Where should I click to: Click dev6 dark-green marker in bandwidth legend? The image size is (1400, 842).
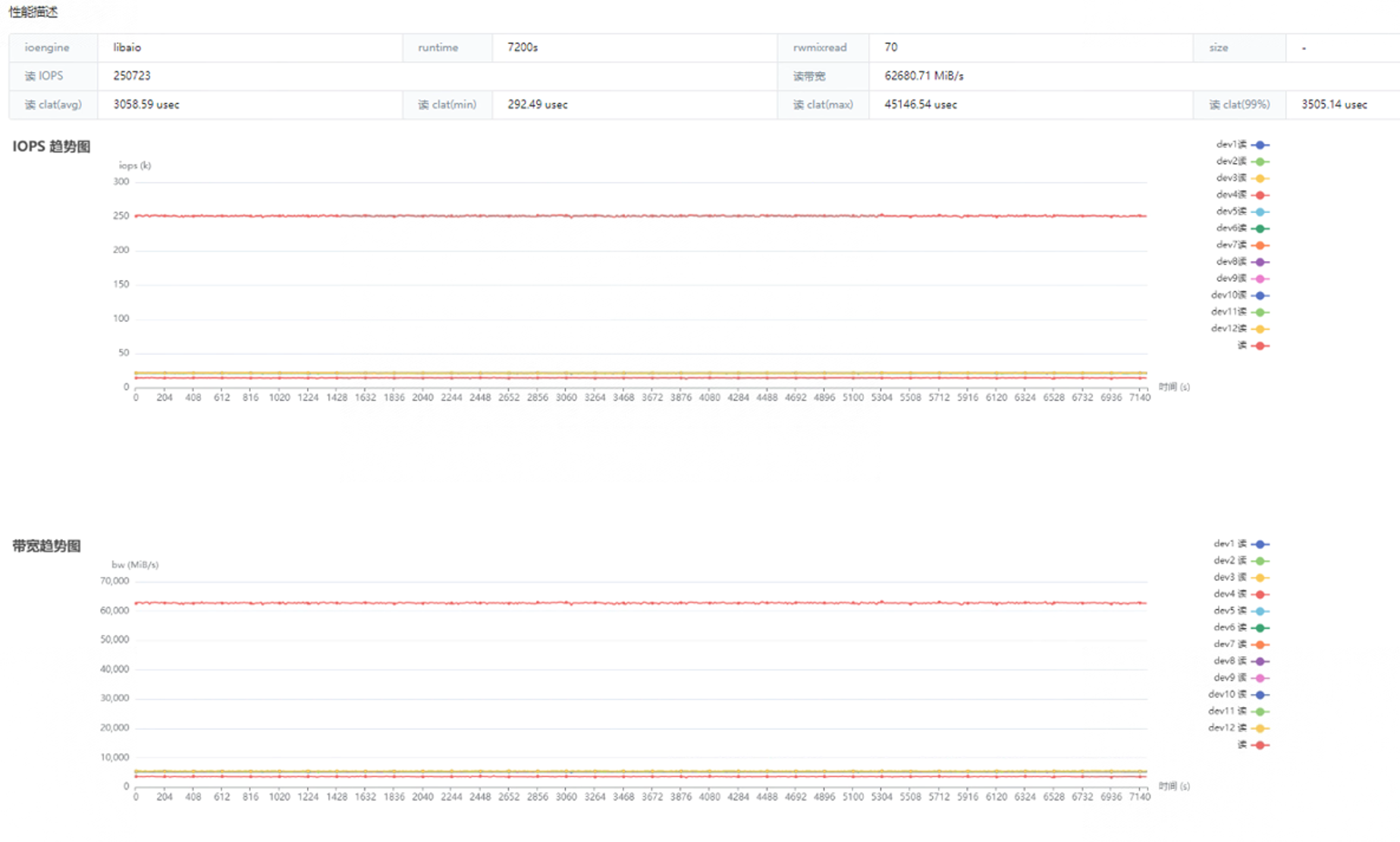click(1260, 628)
